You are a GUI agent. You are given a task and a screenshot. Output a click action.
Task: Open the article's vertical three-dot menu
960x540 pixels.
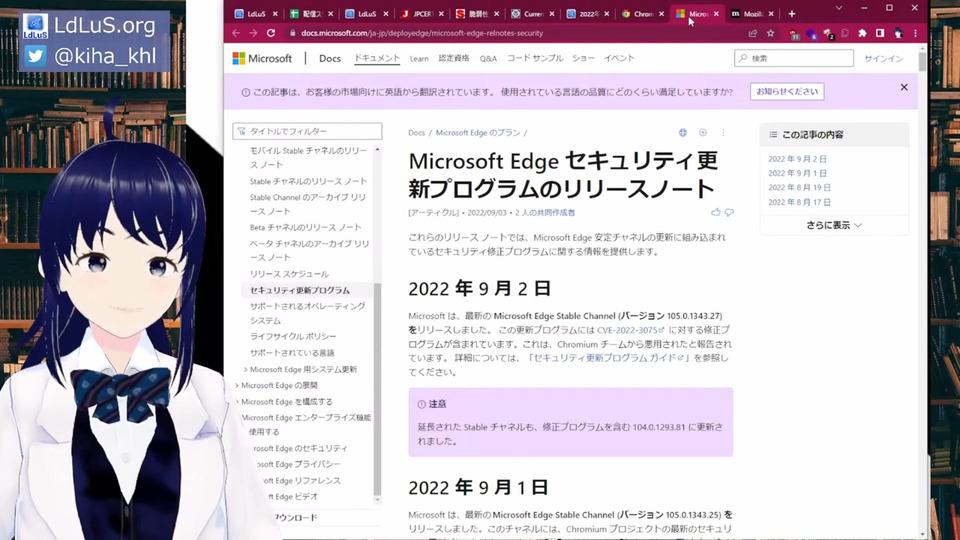point(723,132)
